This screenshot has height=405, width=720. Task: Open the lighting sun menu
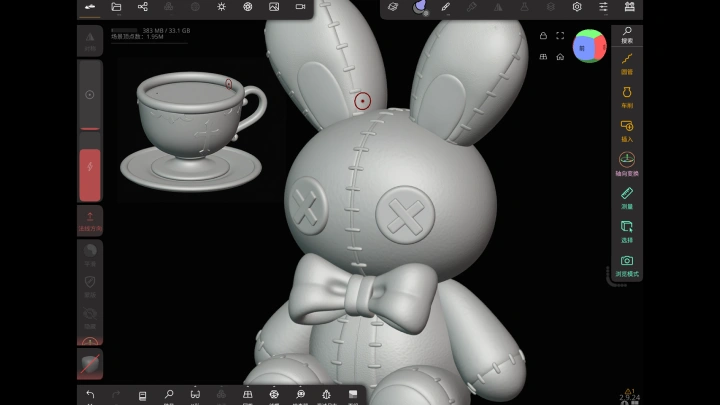coord(221,7)
